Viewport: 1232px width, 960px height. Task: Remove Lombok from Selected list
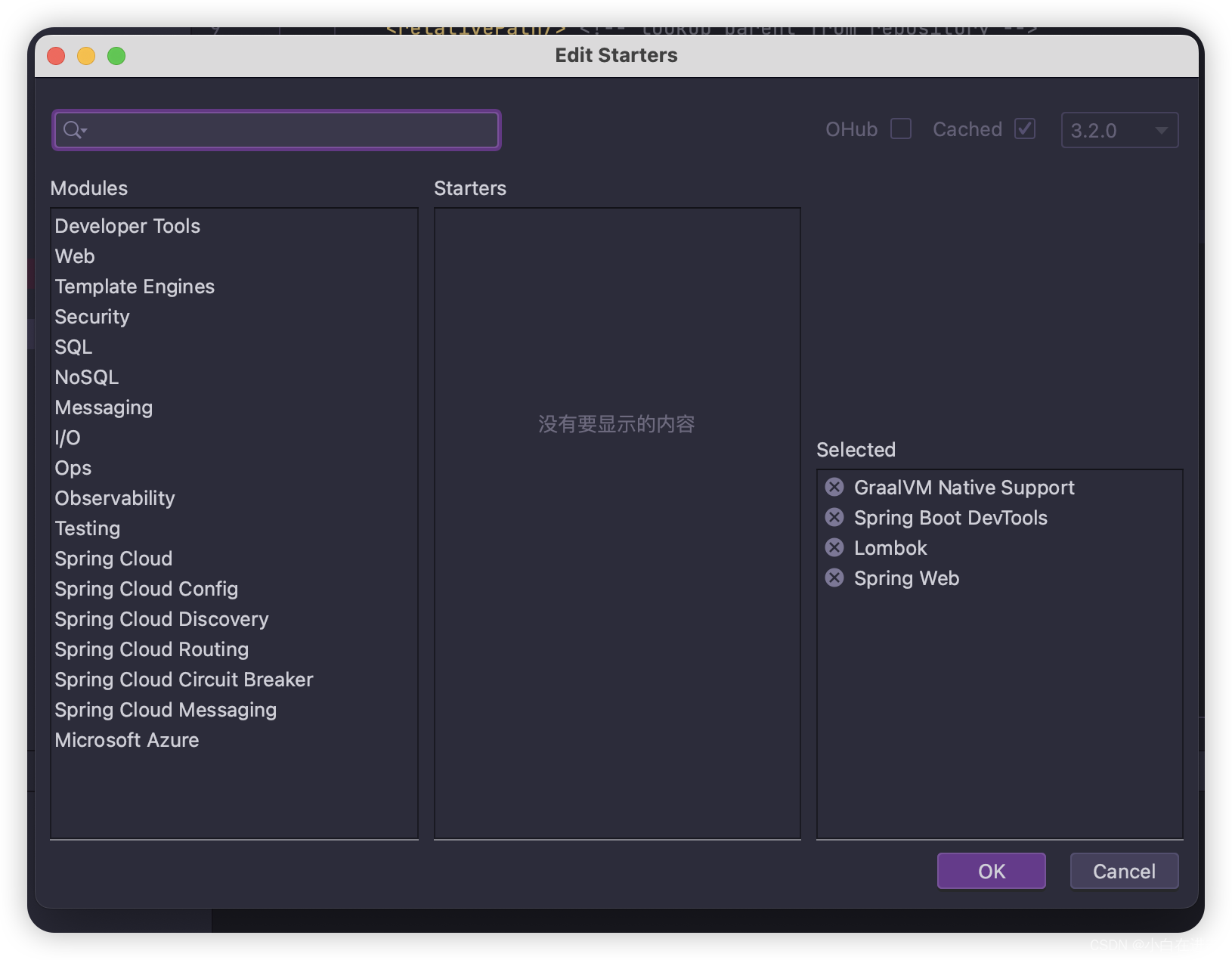[834, 547]
